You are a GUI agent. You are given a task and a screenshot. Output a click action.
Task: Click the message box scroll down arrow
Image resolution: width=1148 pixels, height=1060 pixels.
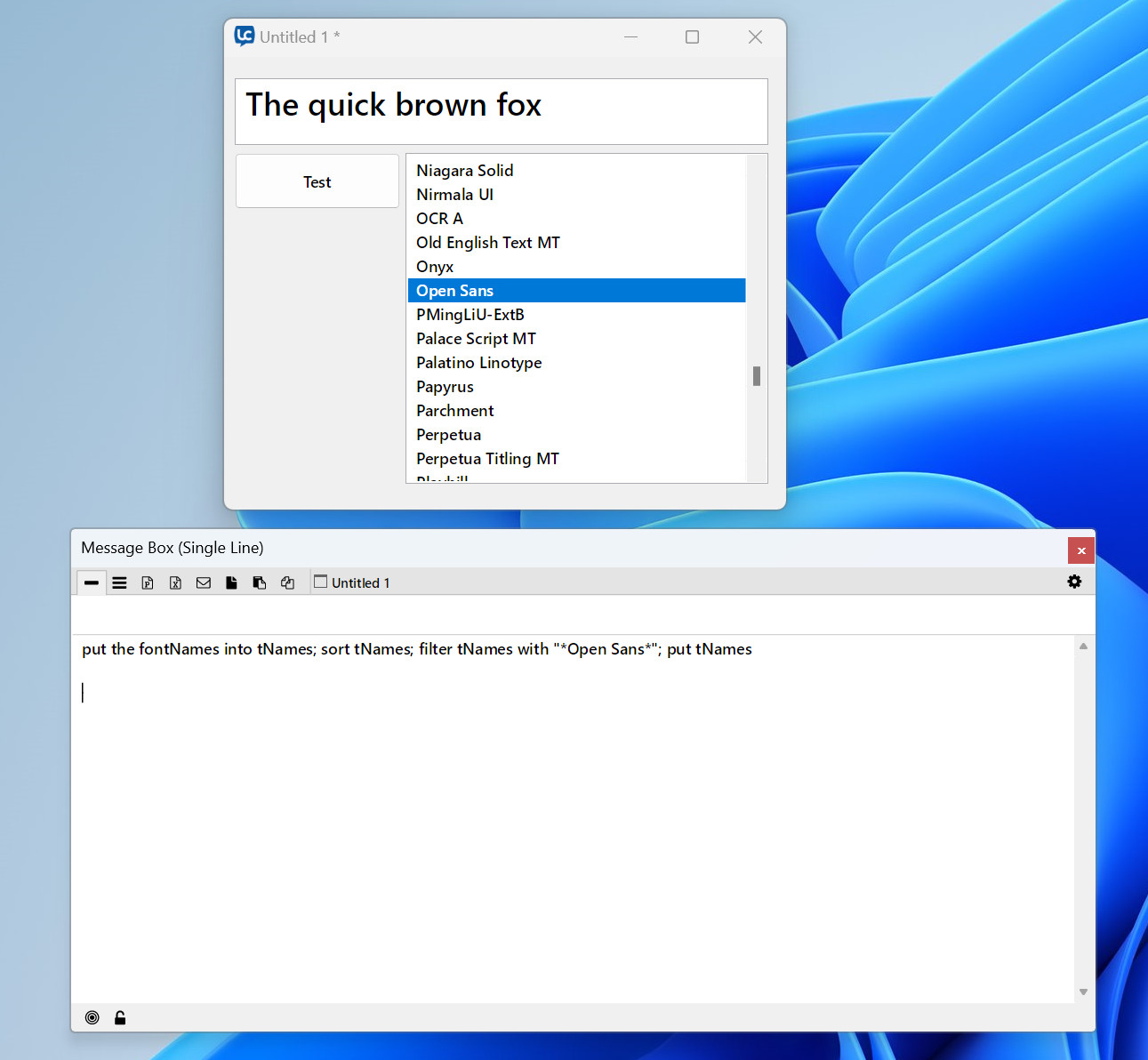(1083, 992)
